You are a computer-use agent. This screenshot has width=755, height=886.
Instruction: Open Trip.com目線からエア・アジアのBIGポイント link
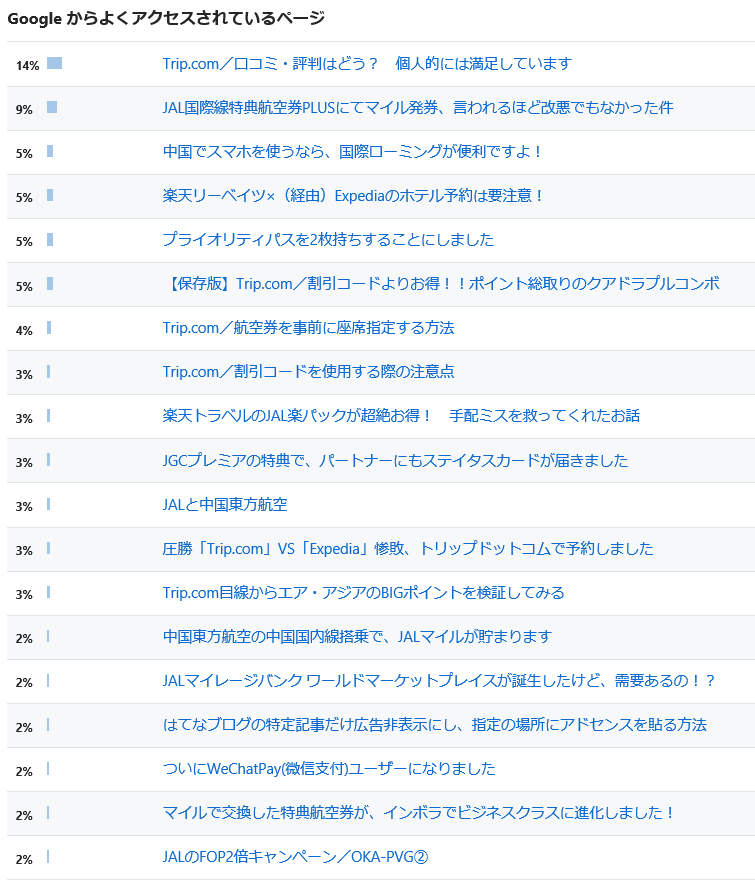pyautogui.click(x=363, y=593)
